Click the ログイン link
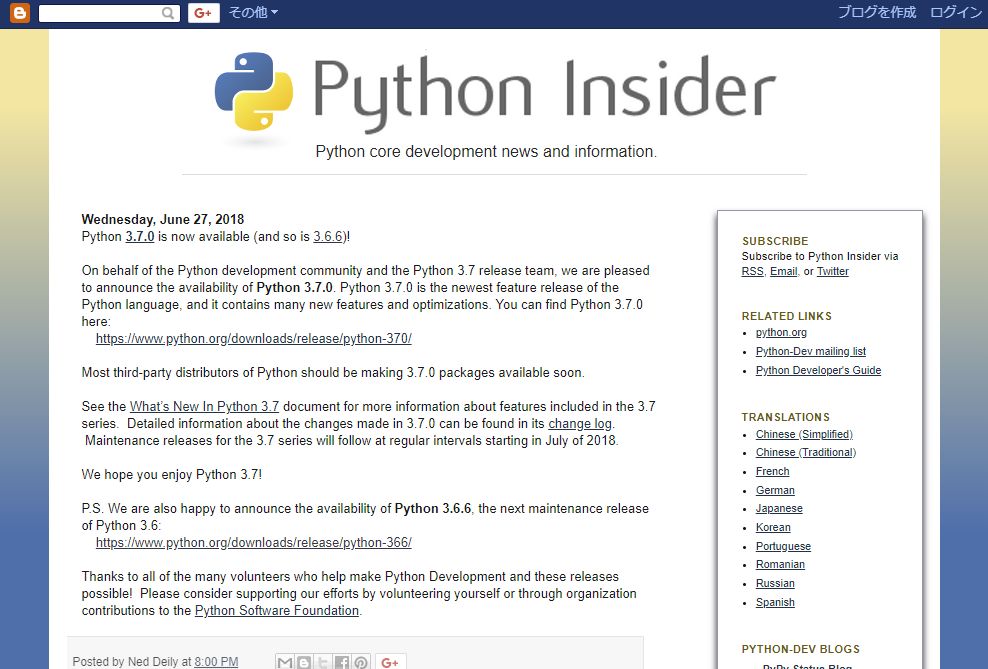 (x=955, y=13)
